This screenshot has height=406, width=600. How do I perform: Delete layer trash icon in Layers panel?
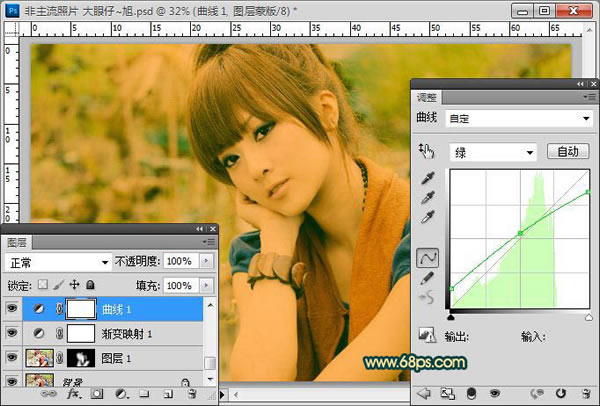click(192, 393)
